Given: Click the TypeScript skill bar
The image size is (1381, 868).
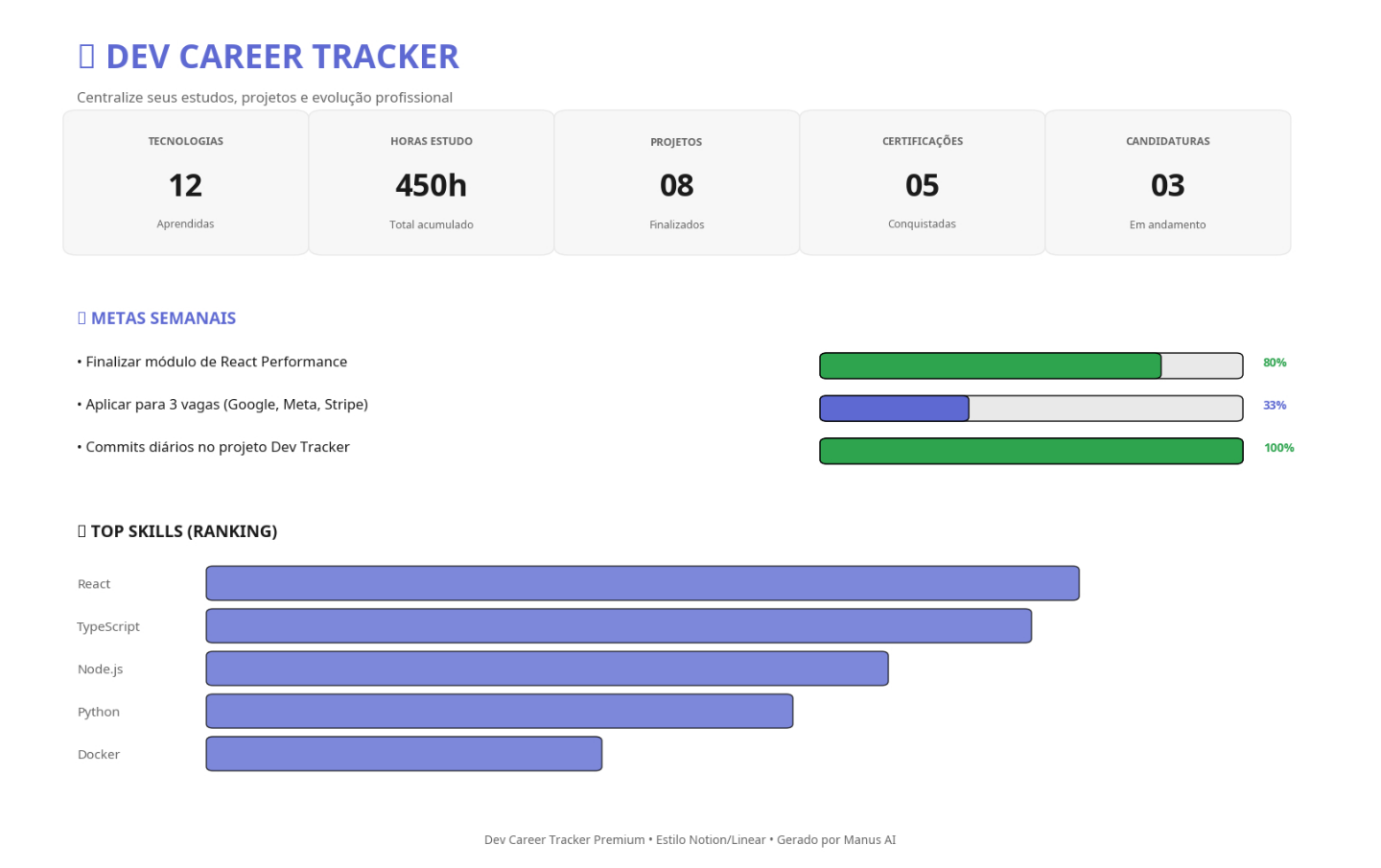Looking at the screenshot, I should pos(619,626).
